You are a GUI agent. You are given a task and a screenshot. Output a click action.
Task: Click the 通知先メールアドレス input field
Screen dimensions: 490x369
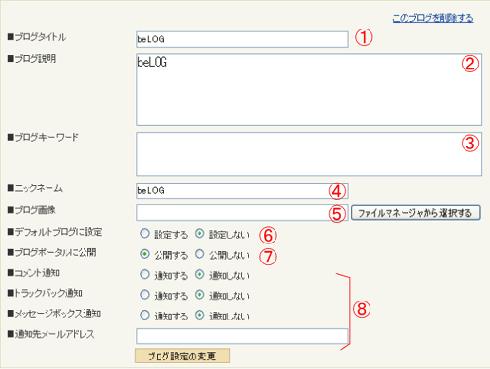pos(242,336)
